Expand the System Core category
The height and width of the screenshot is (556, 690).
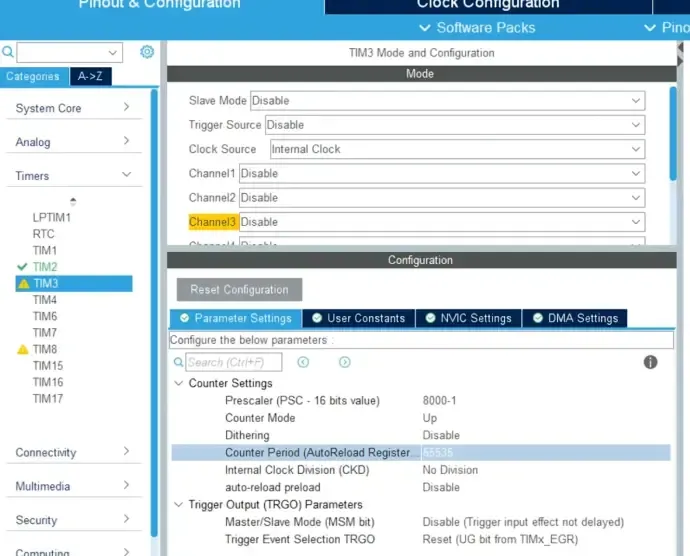(126, 108)
